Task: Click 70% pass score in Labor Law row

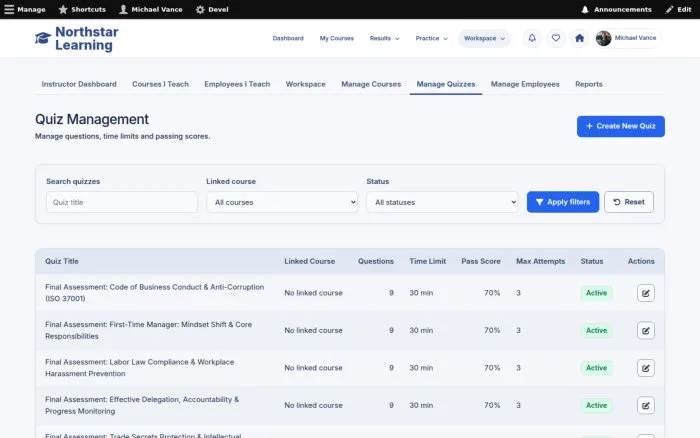Action: [492, 368]
